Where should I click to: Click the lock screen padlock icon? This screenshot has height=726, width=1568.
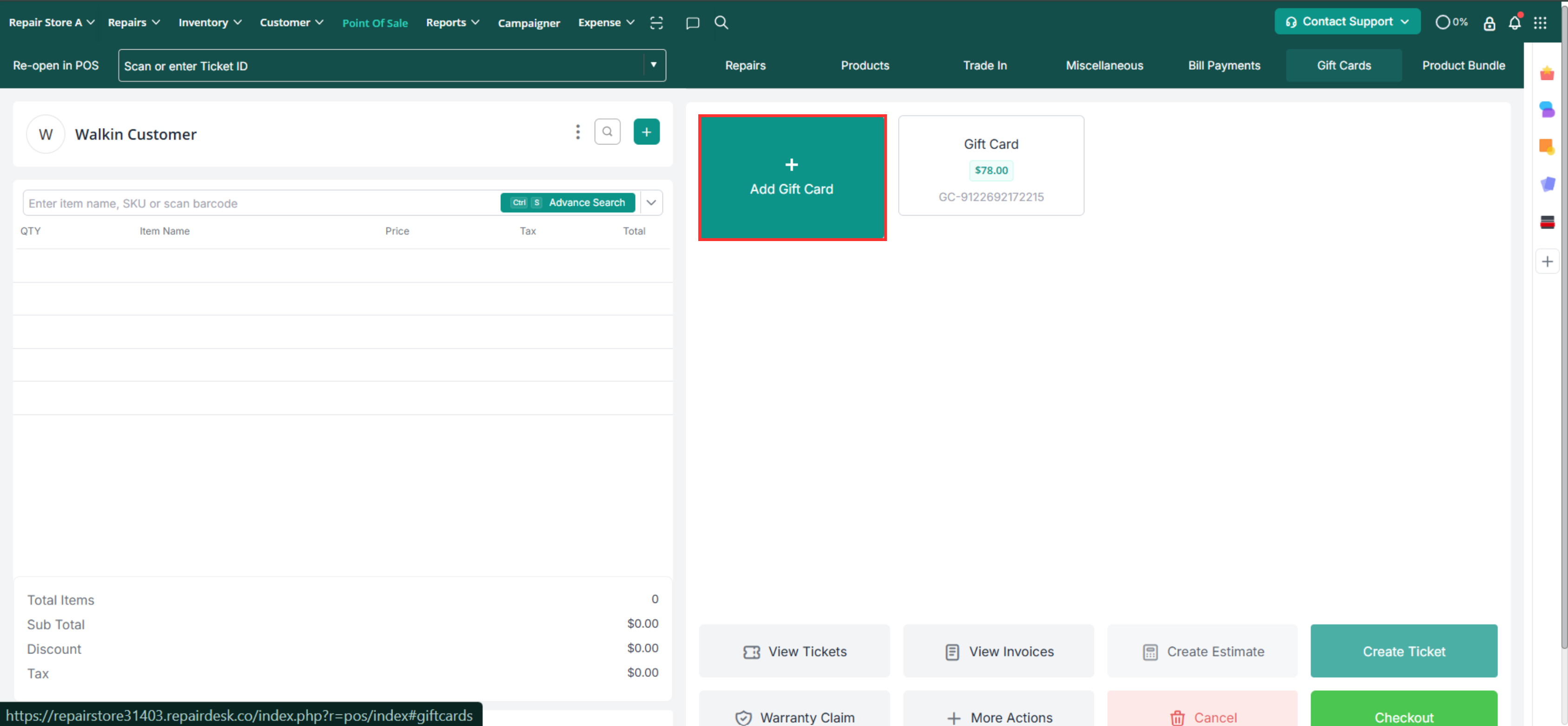1489,23
